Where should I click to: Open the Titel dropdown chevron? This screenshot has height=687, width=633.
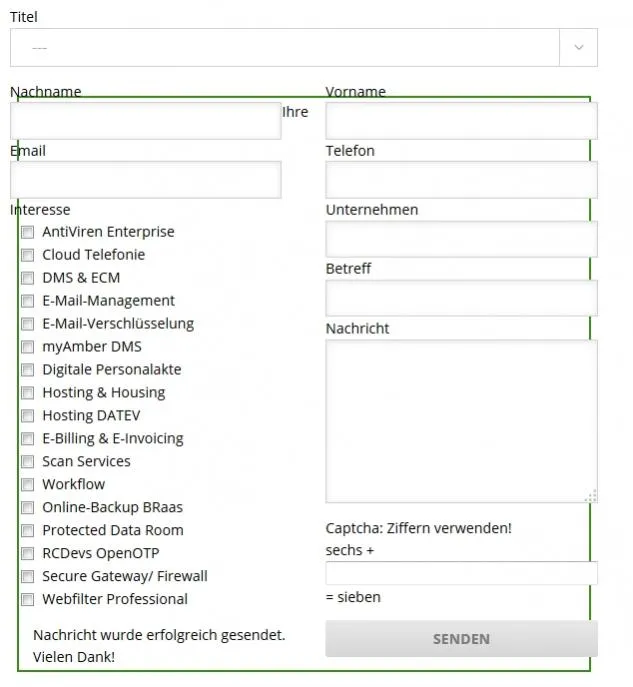point(578,47)
